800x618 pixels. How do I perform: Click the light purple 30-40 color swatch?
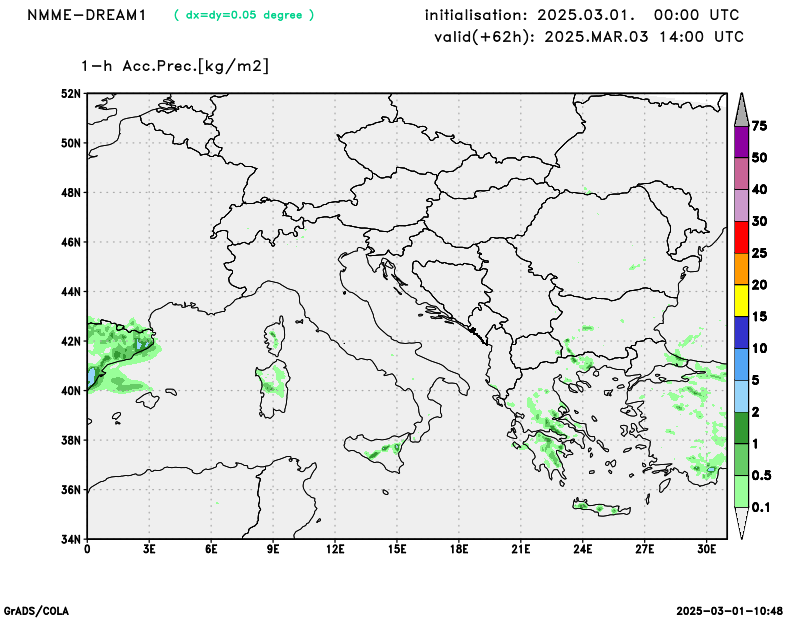741,206
